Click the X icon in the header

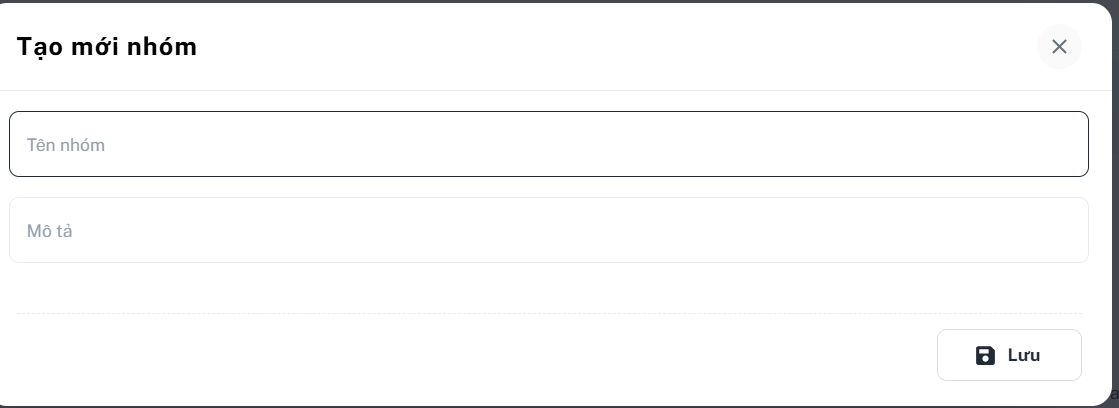[x=1059, y=47]
